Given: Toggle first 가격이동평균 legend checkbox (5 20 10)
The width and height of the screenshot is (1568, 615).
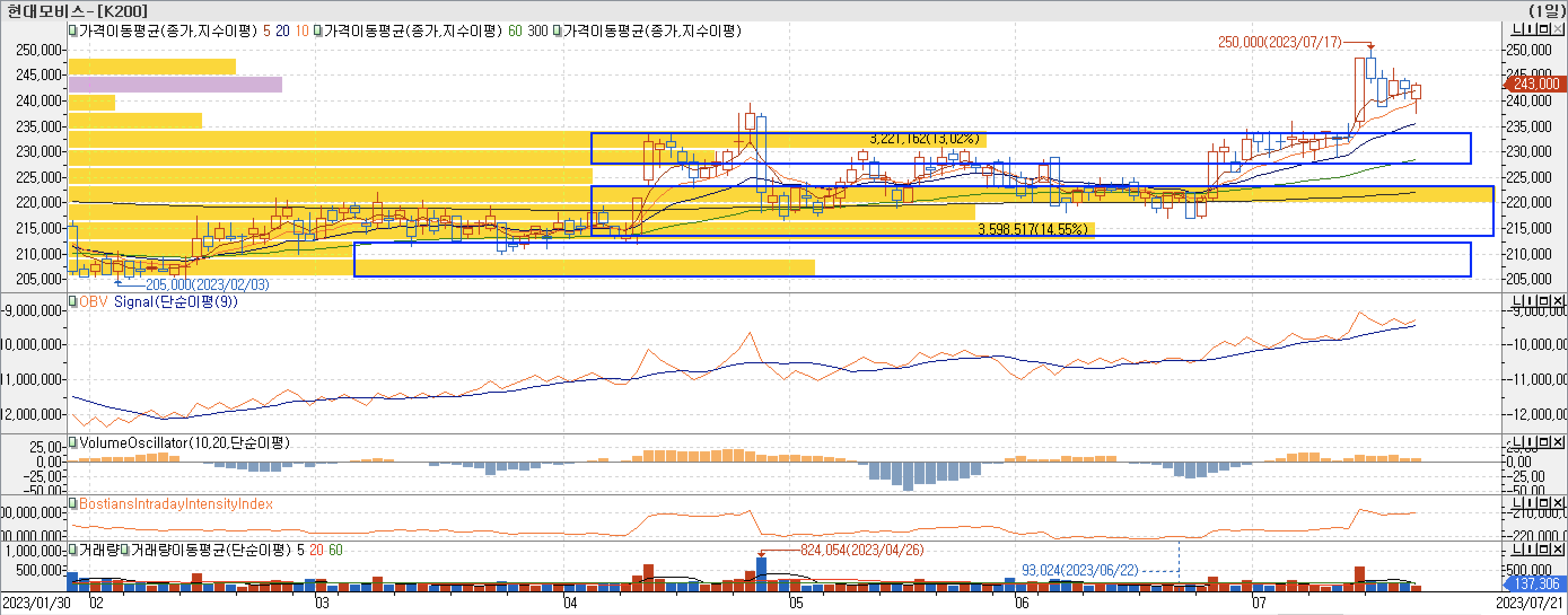Looking at the screenshot, I should (x=72, y=30).
